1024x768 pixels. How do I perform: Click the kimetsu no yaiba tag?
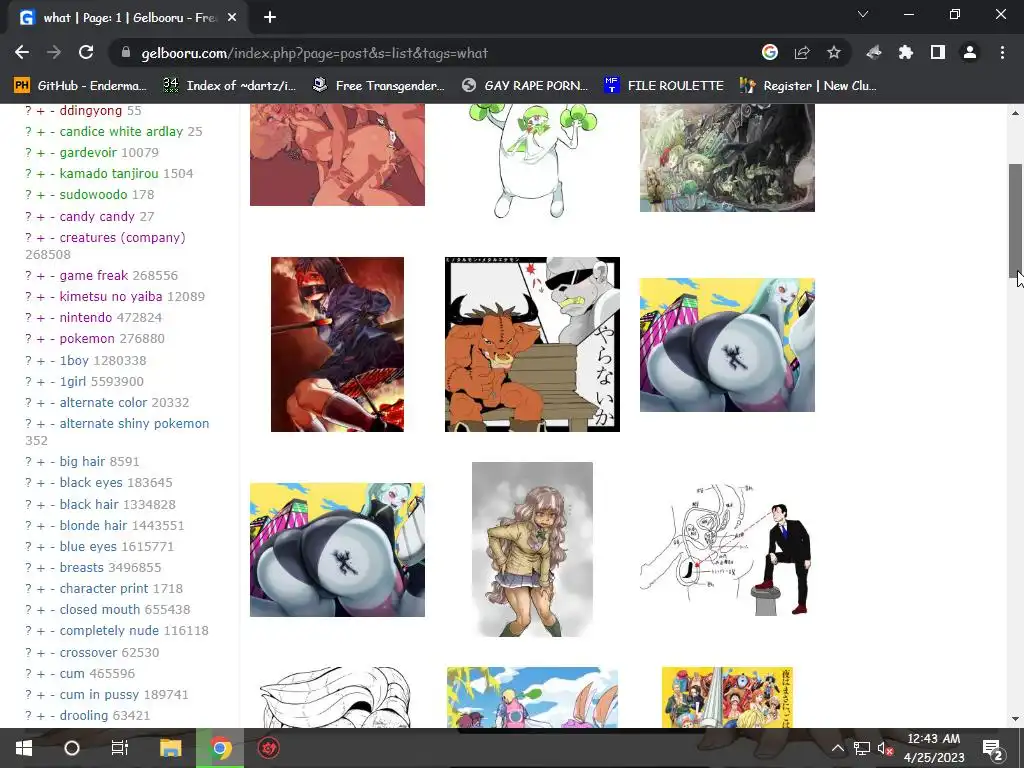point(110,296)
